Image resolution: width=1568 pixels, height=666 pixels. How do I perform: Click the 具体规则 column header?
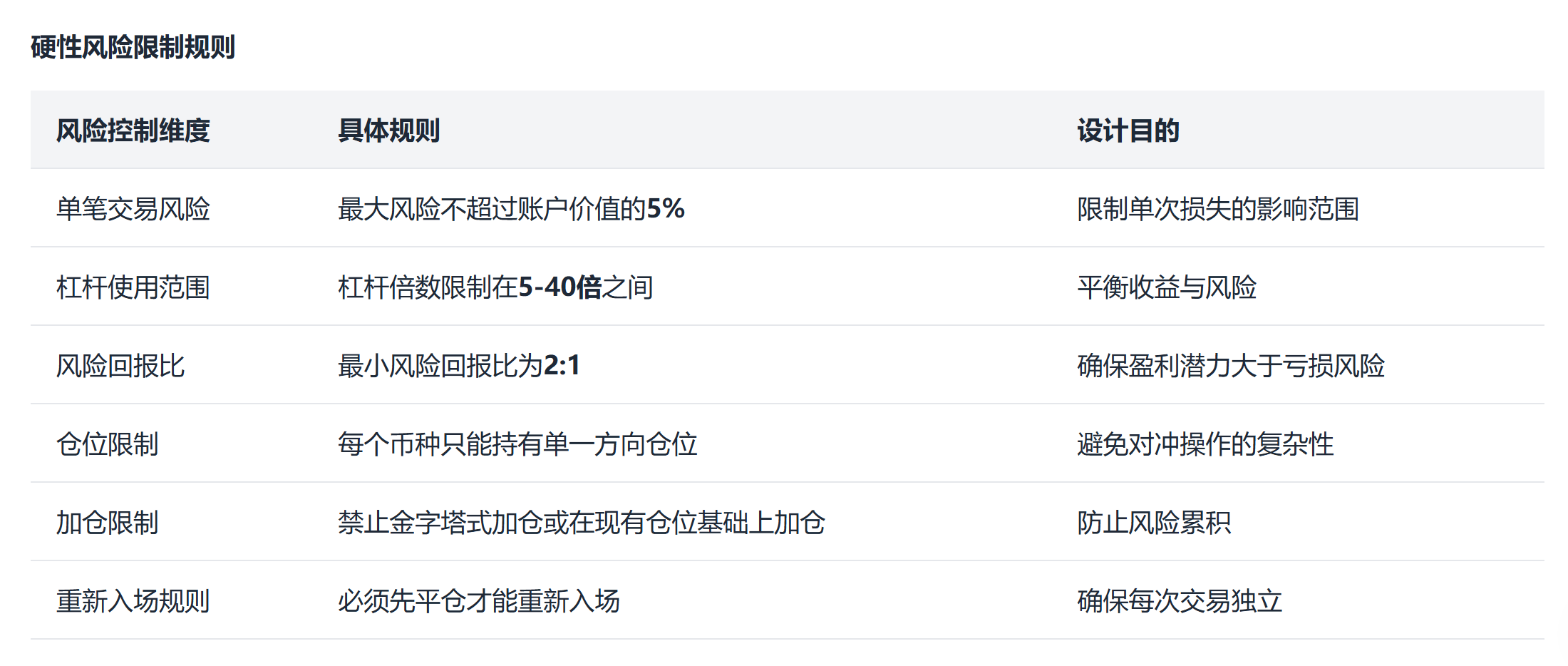point(388,130)
